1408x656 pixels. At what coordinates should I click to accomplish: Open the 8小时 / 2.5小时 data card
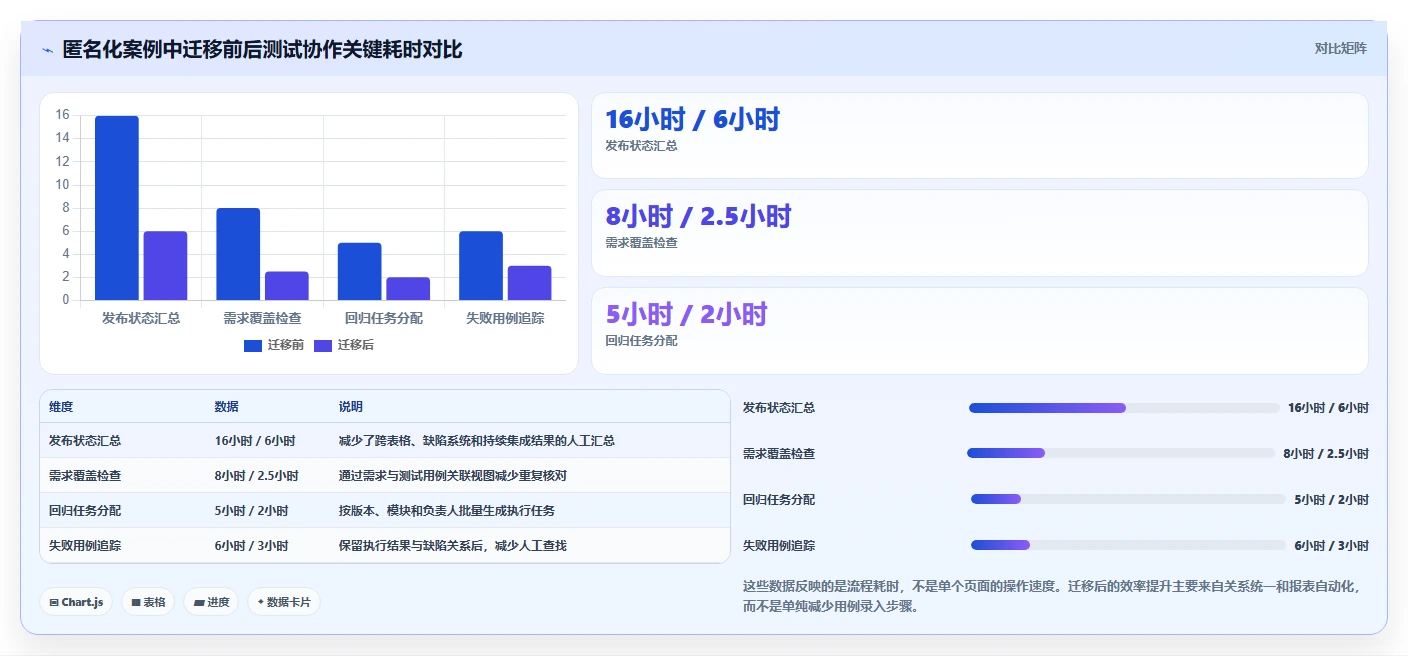[x=979, y=233]
